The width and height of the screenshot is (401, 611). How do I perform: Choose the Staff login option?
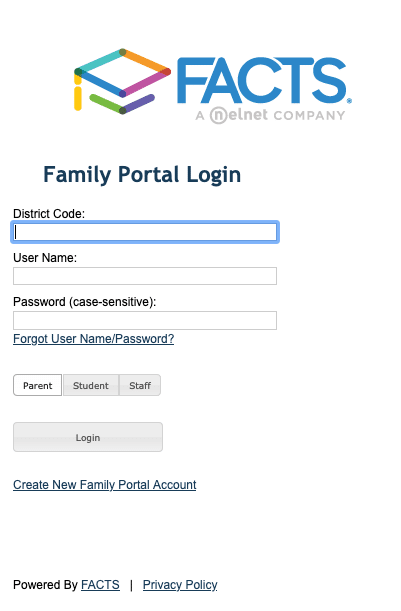140,385
